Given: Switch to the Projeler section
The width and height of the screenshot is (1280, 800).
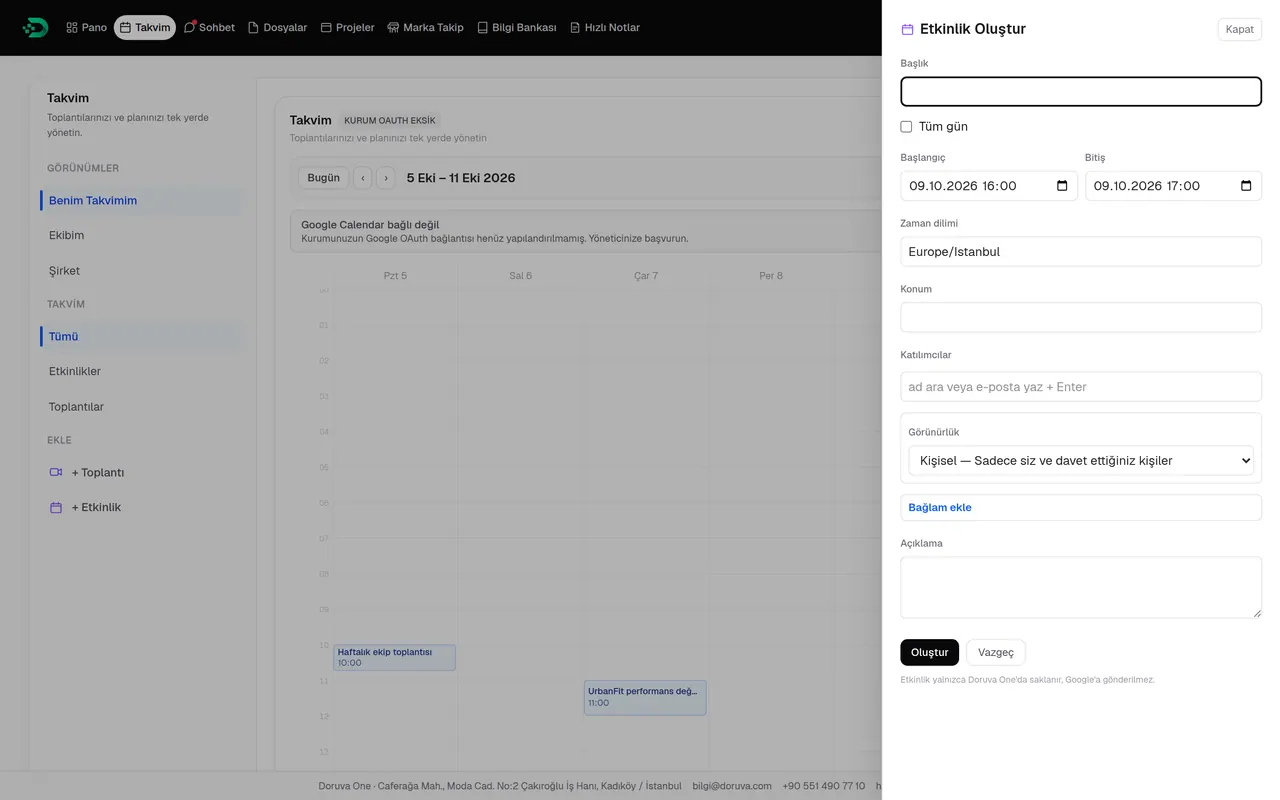Looking at the screenshot, I should [x=347, y=28].
